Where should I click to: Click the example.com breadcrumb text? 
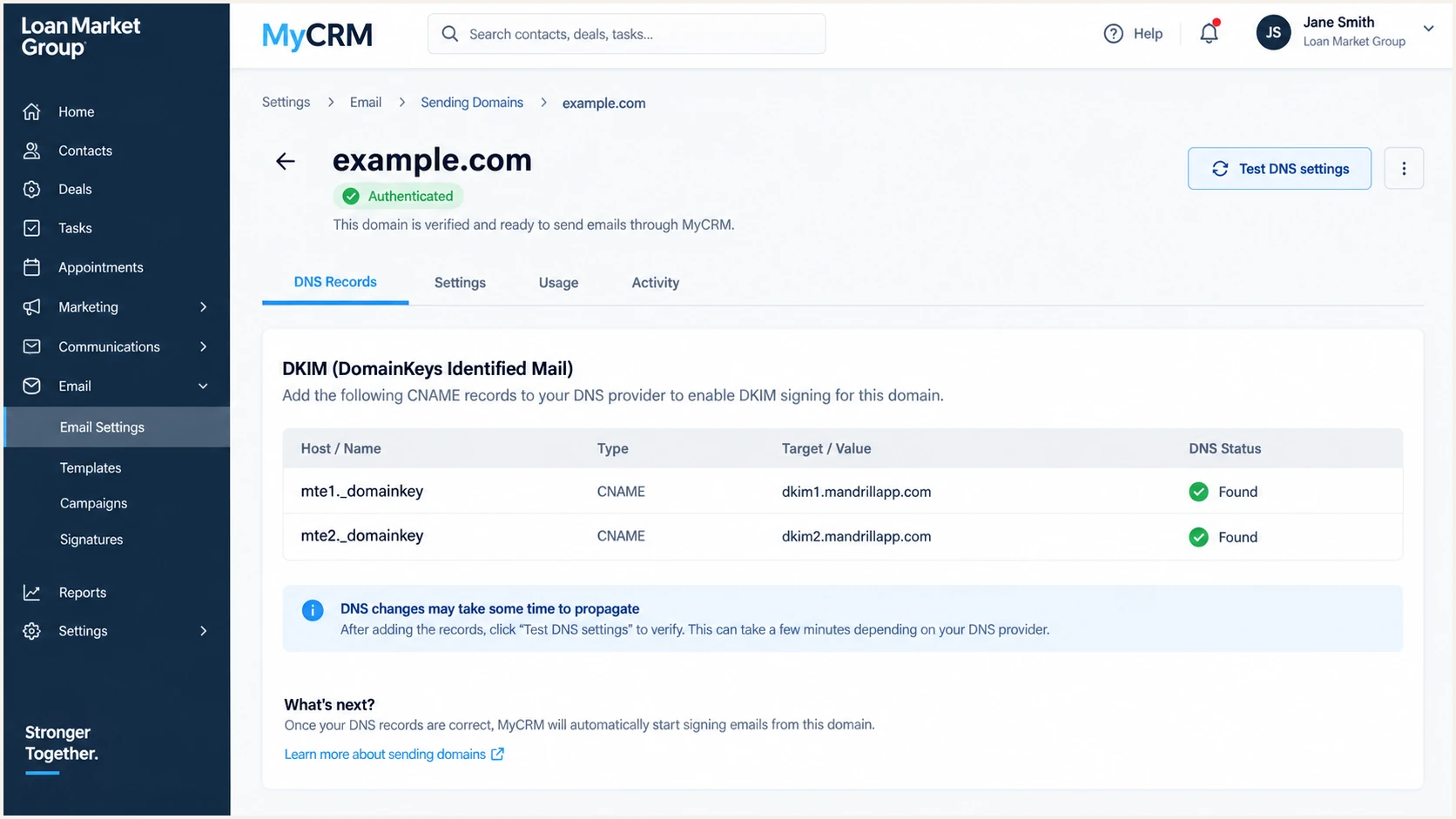[603, 103]
